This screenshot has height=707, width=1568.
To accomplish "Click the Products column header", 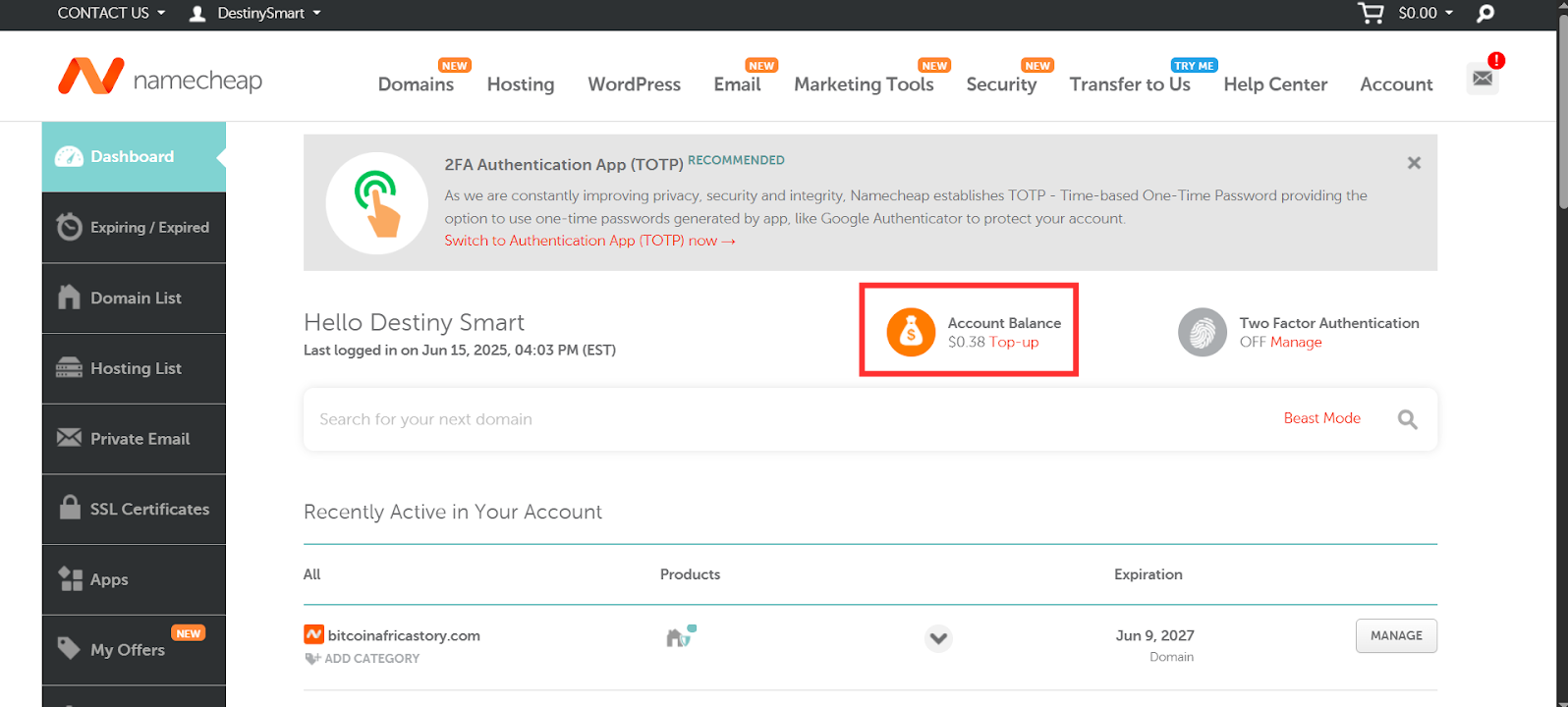I will pyautogui.click(x=690, y=574).
